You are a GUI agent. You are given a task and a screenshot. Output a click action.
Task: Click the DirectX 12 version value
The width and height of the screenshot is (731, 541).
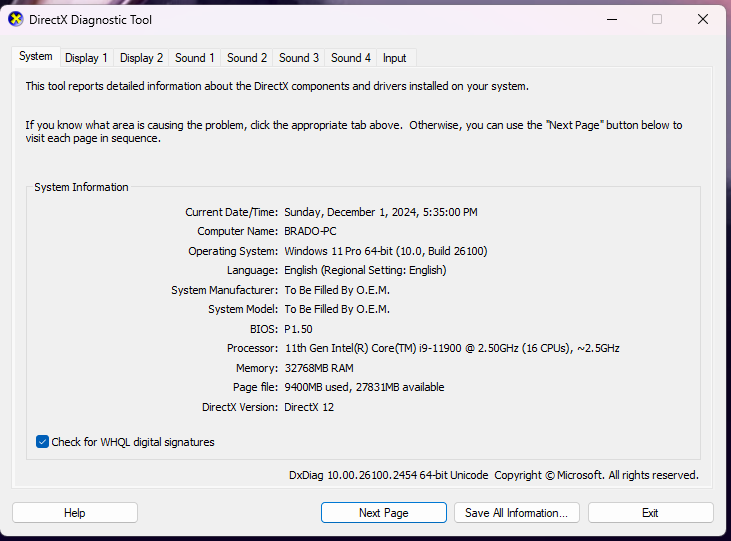309,407
